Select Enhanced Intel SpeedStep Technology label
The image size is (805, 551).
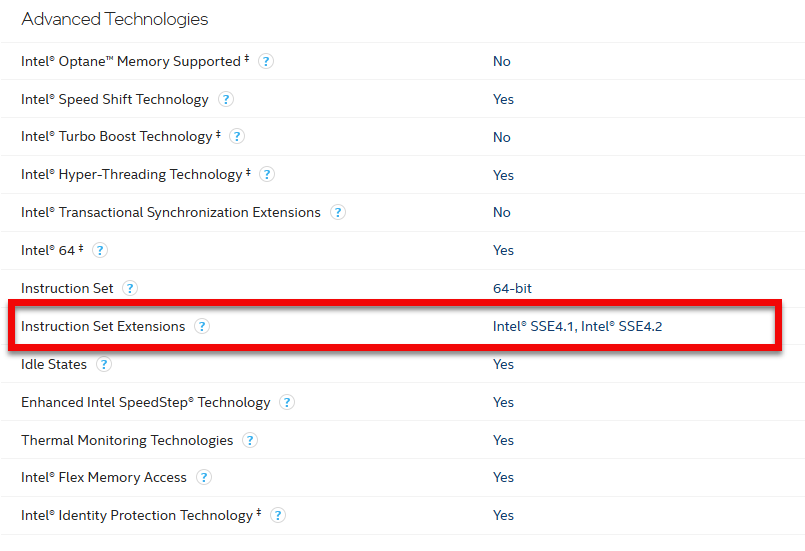pyautogui.click(x=146, y=402)
